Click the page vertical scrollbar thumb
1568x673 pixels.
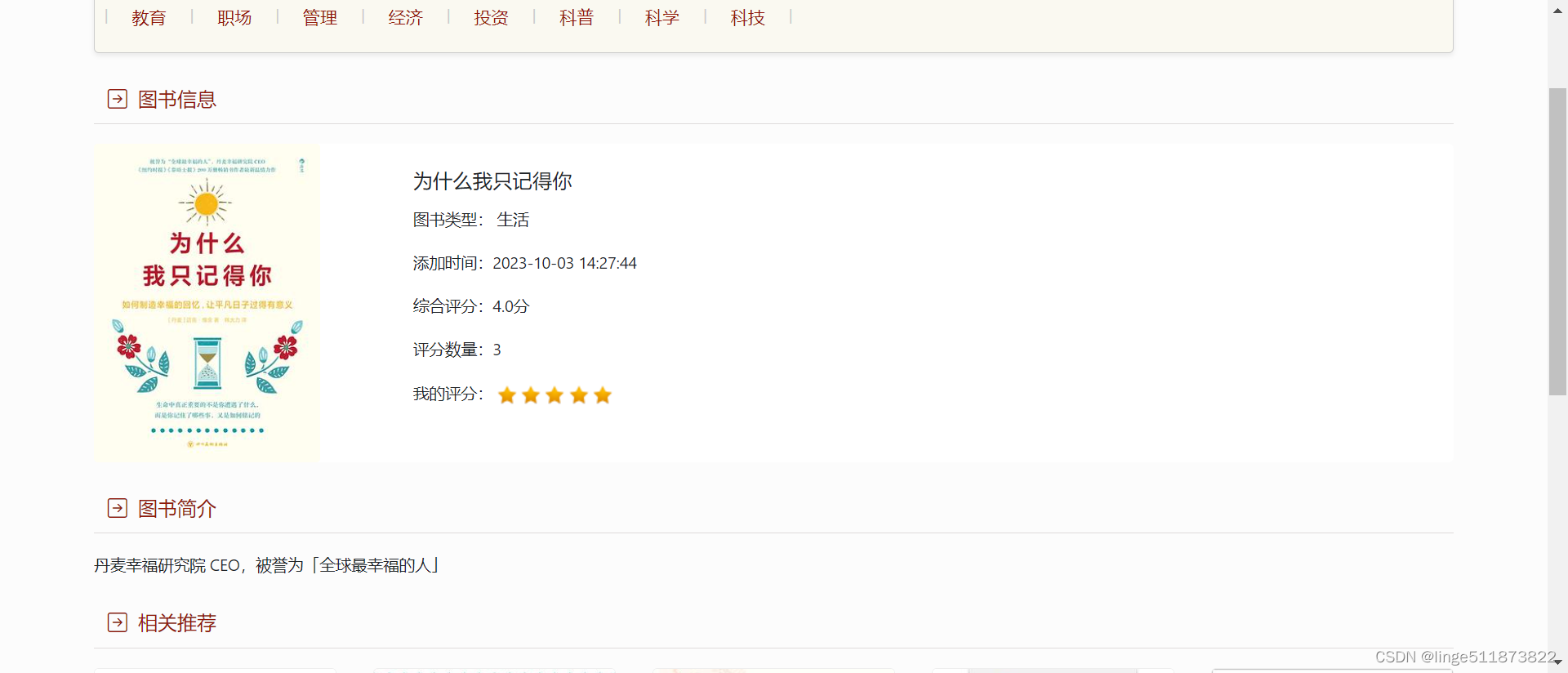click(1557, 241)
